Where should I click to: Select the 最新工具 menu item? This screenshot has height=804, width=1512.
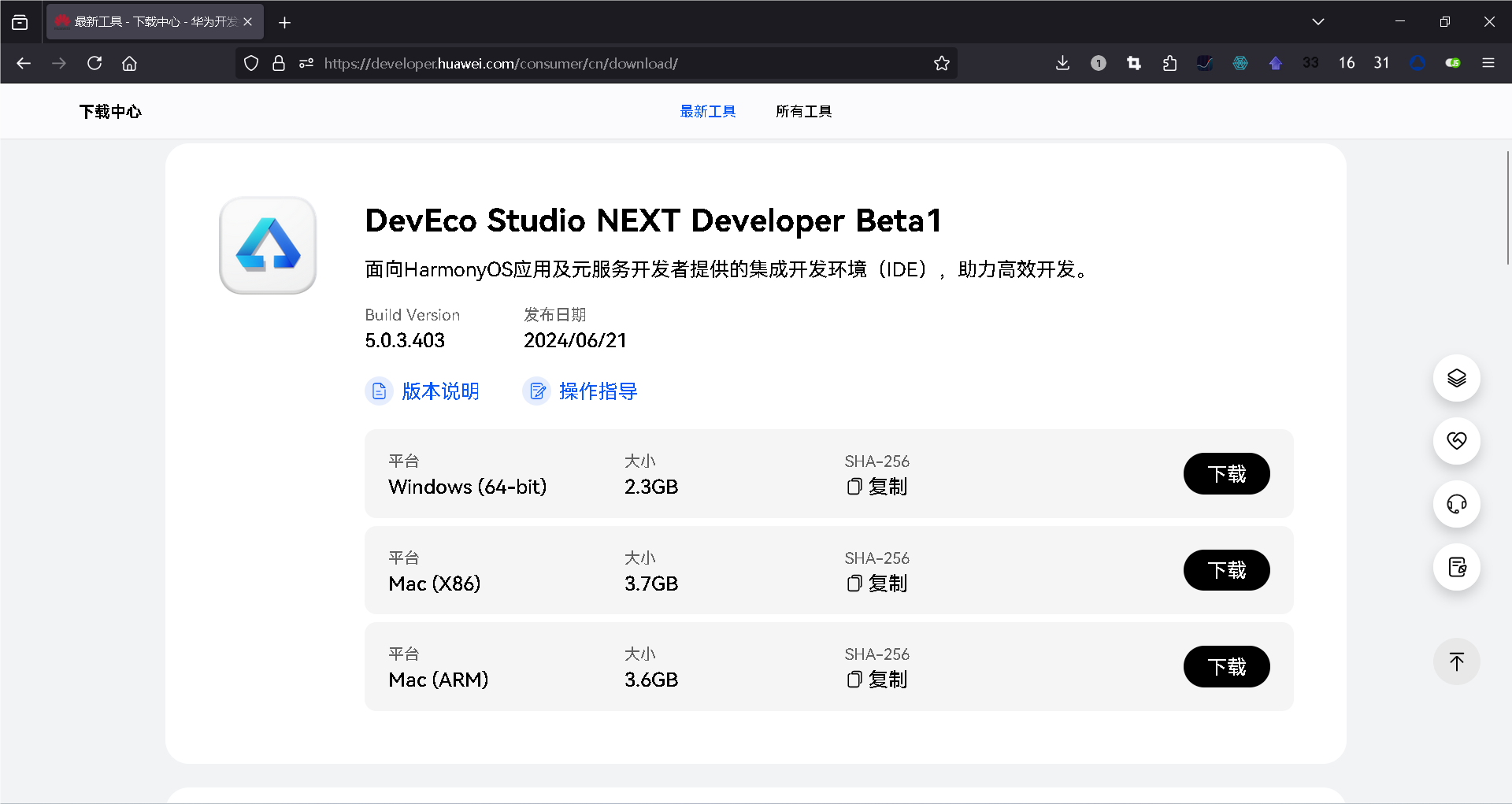point(707,111)
